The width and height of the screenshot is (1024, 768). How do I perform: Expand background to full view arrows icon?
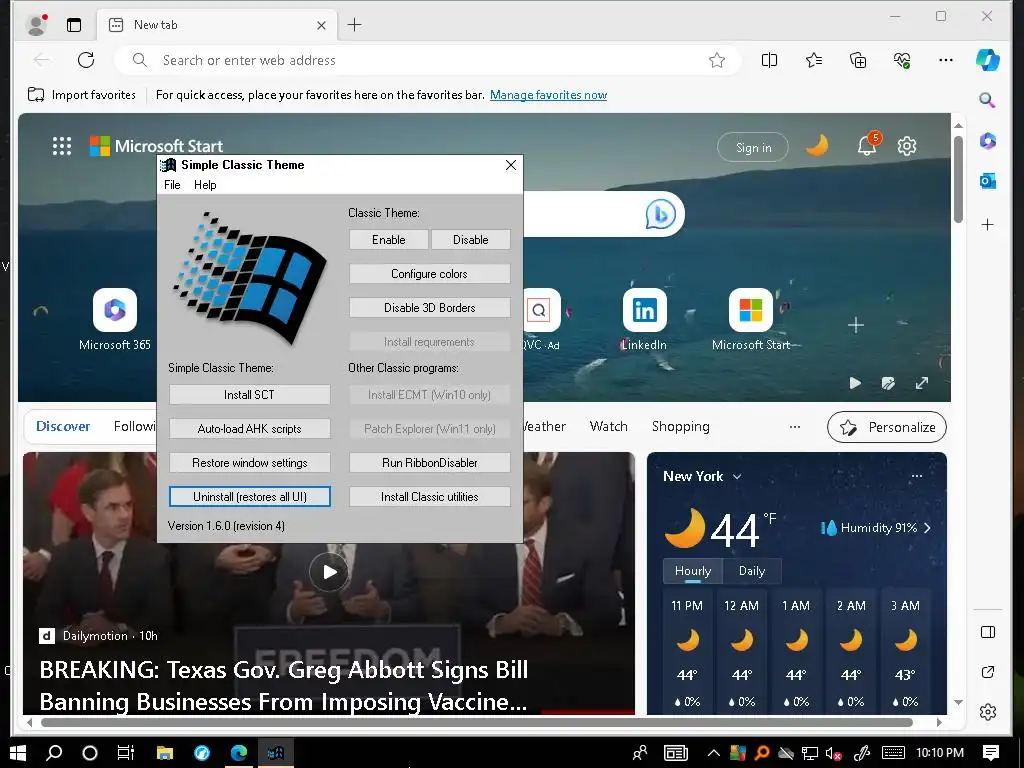pyautogui.click(x=921, y=383)
